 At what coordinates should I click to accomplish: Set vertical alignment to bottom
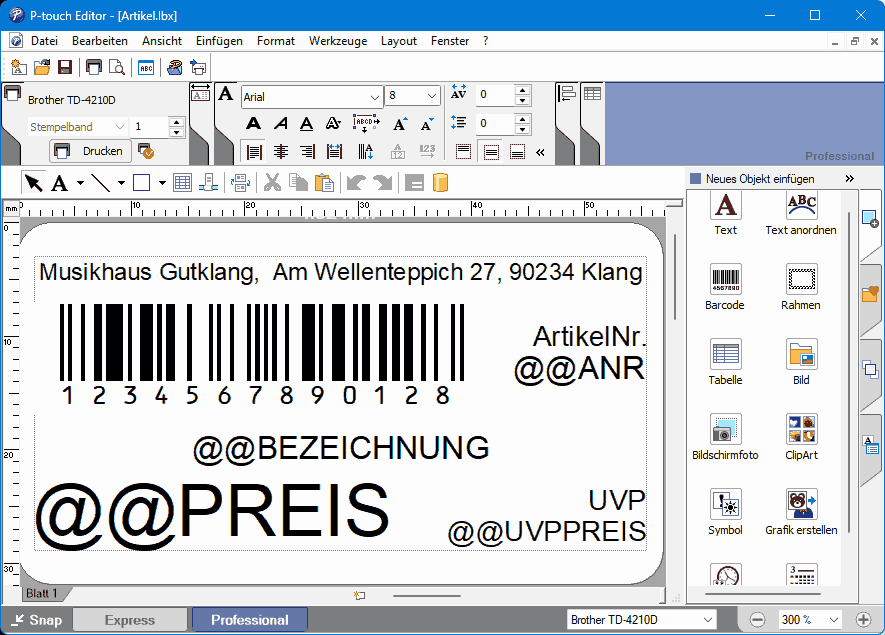[x=517, y=151]
